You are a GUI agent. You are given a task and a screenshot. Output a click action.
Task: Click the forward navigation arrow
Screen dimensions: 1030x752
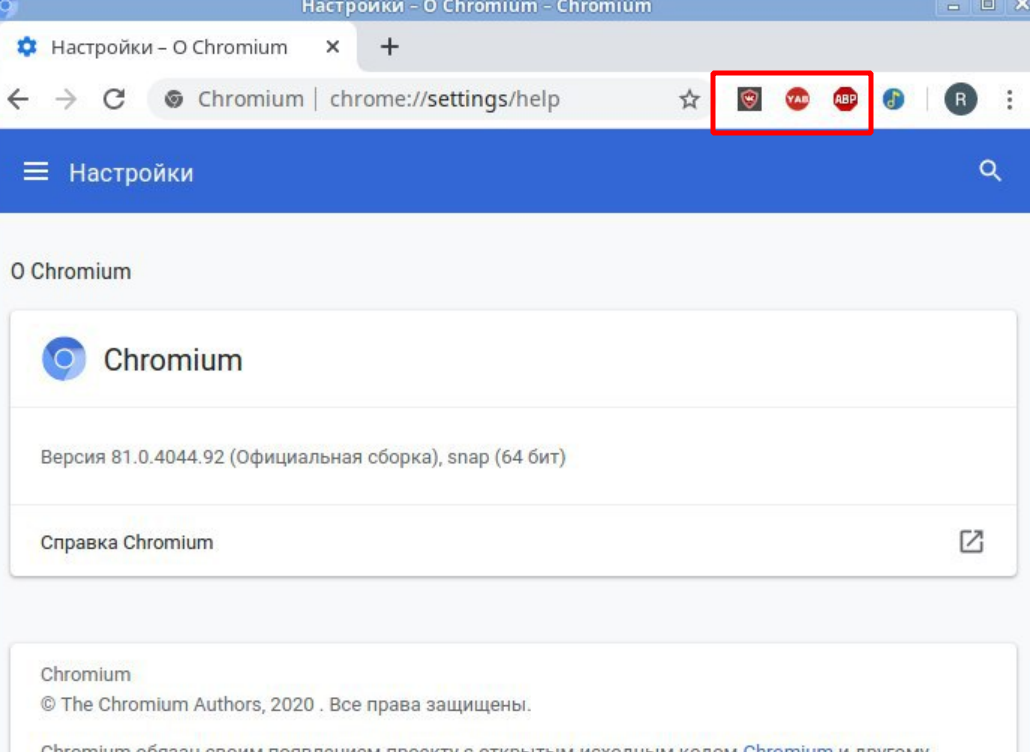[66, 99]
